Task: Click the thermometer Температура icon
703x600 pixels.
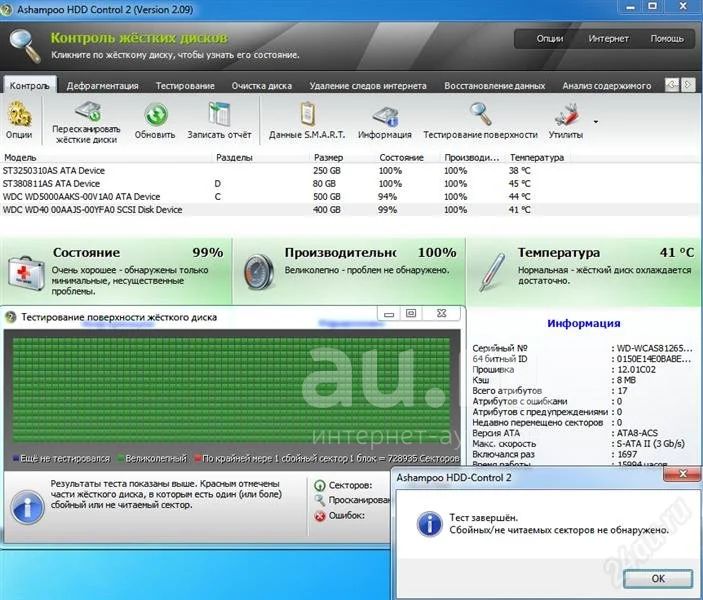Action: (x=492, y=272)
